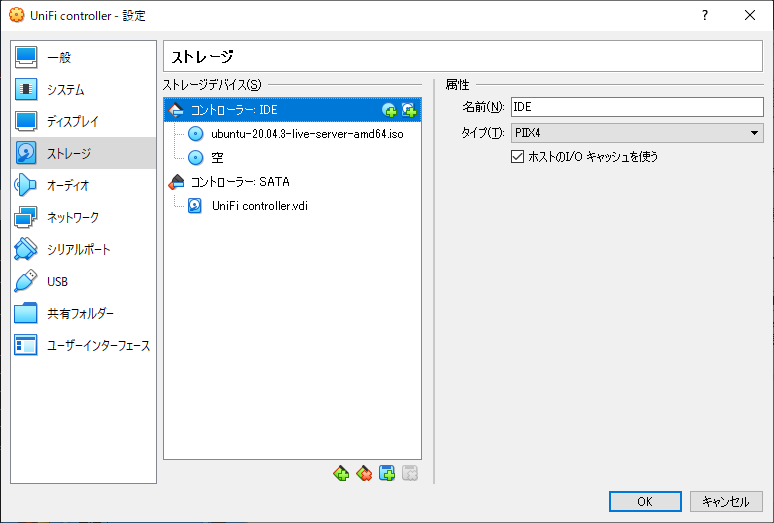Click the ネットワーク monitors icon in sidebar
The image size is (774, 523).
click(x=26, y=217)
